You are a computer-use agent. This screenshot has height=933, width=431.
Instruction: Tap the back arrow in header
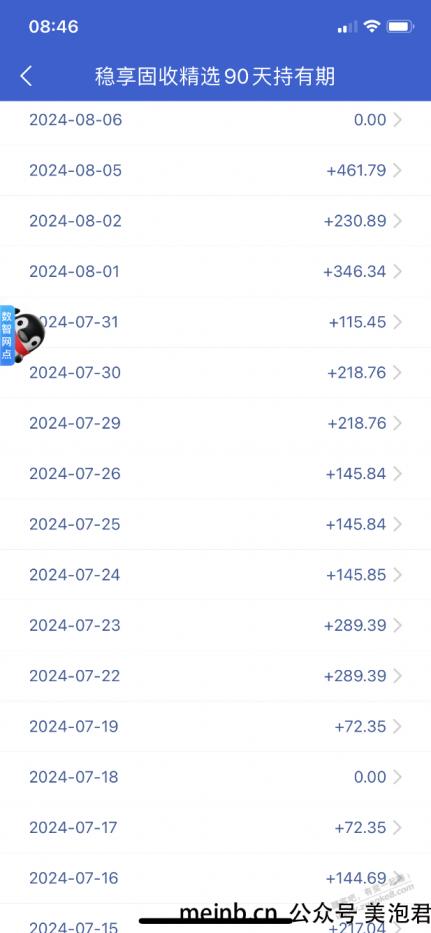26,76
